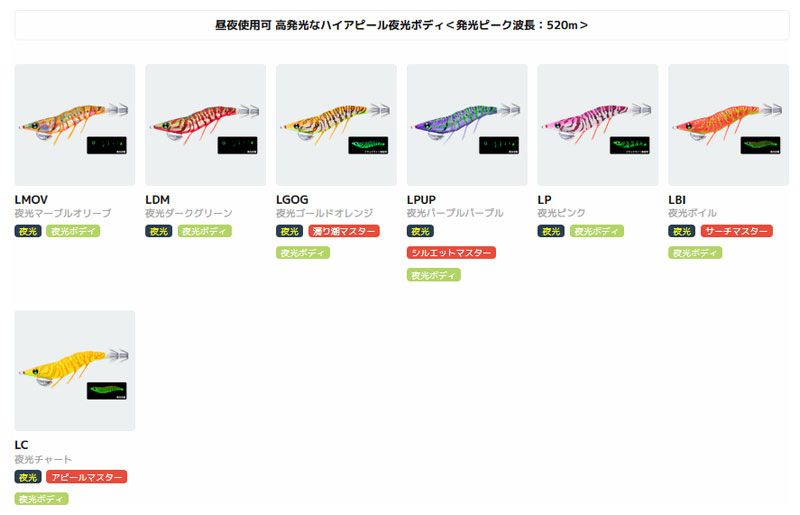Click the アピールマスター tag under LC
Viewport: 800px width, 515px height.
[x=87, y=477]
